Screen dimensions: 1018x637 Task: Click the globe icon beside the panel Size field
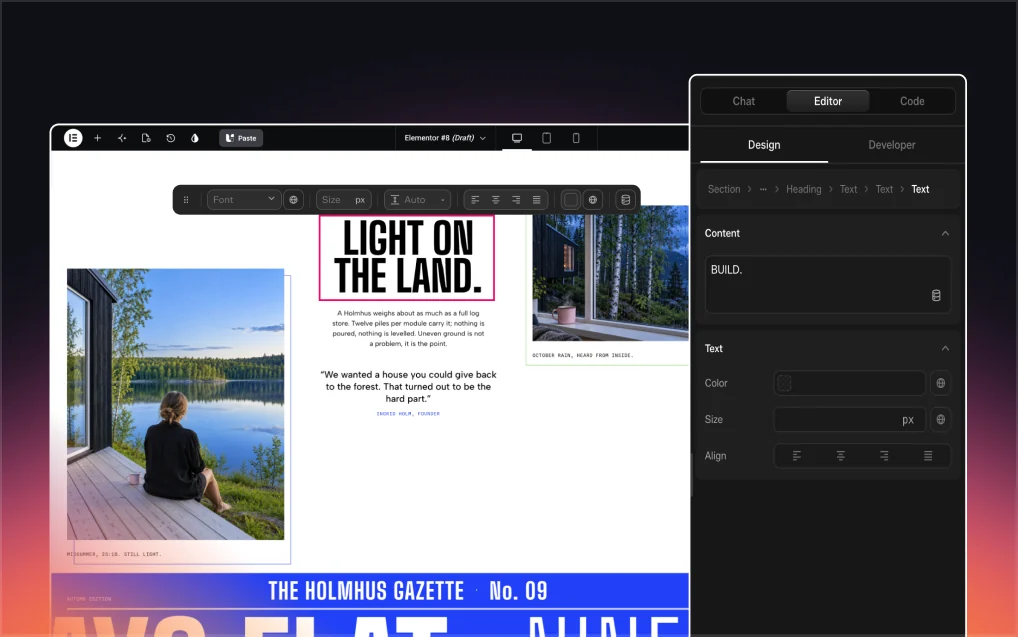point(941,419)
